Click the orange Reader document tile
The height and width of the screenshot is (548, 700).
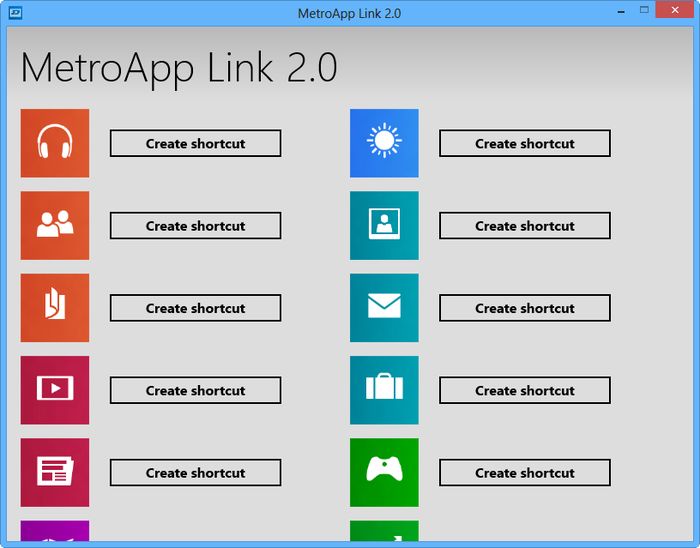click(x=55, y=308)
